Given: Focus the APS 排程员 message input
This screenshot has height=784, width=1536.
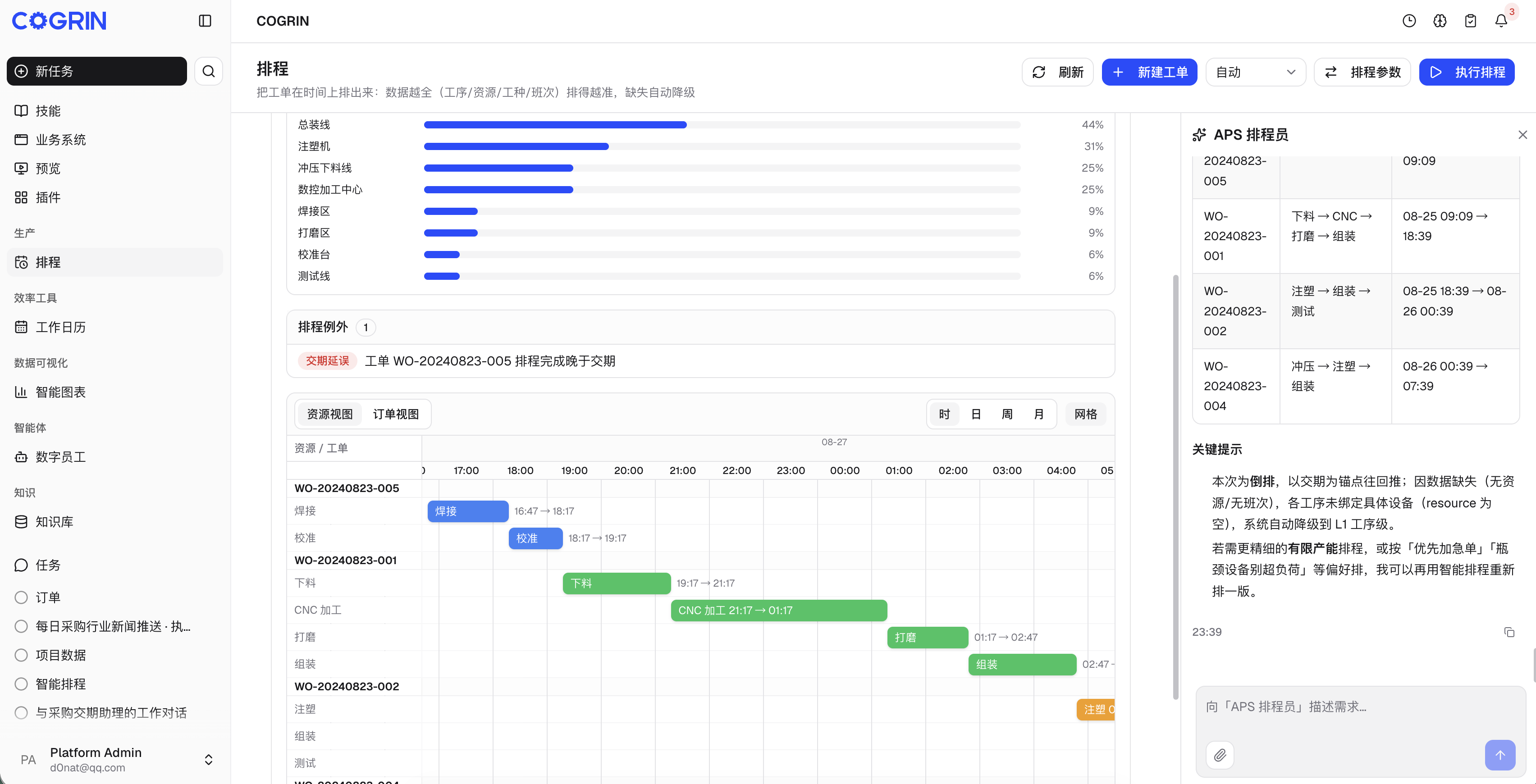Looking at the screenshot, I should coord(1360,707).
